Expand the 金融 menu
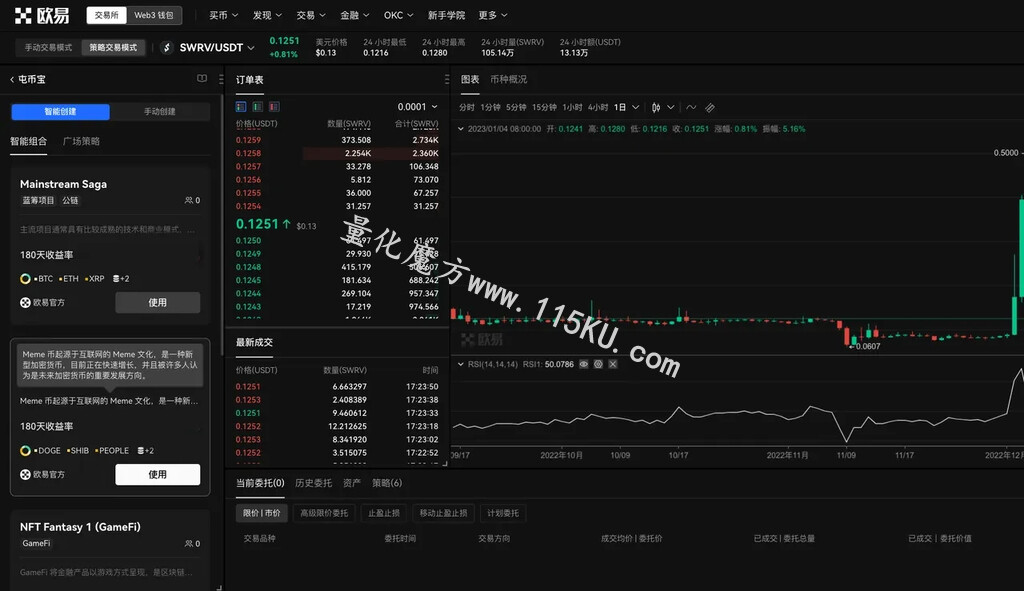1024x591 pixels. pyautogui.click(x=355, y=15)
